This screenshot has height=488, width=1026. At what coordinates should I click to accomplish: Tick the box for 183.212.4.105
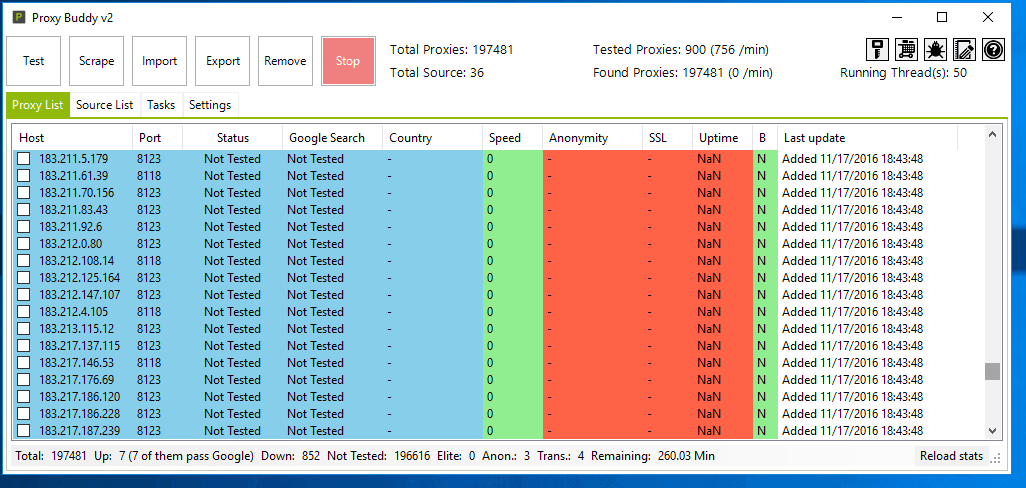[x=24, y=312]
